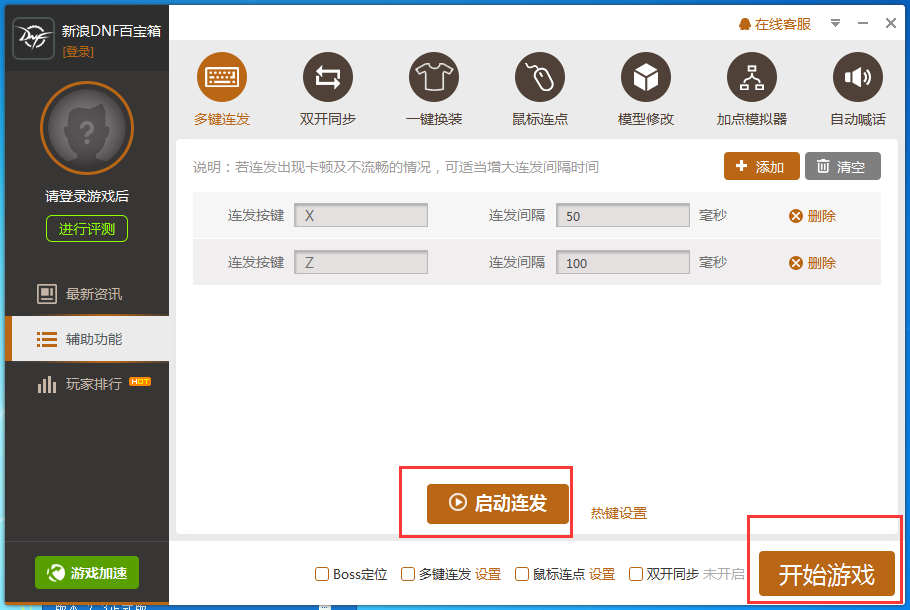Image resolution: width=910 pixels, height=610 pixels.
Task: Click the HOT badge beside 玩家排行
Action: coord(140,381)
